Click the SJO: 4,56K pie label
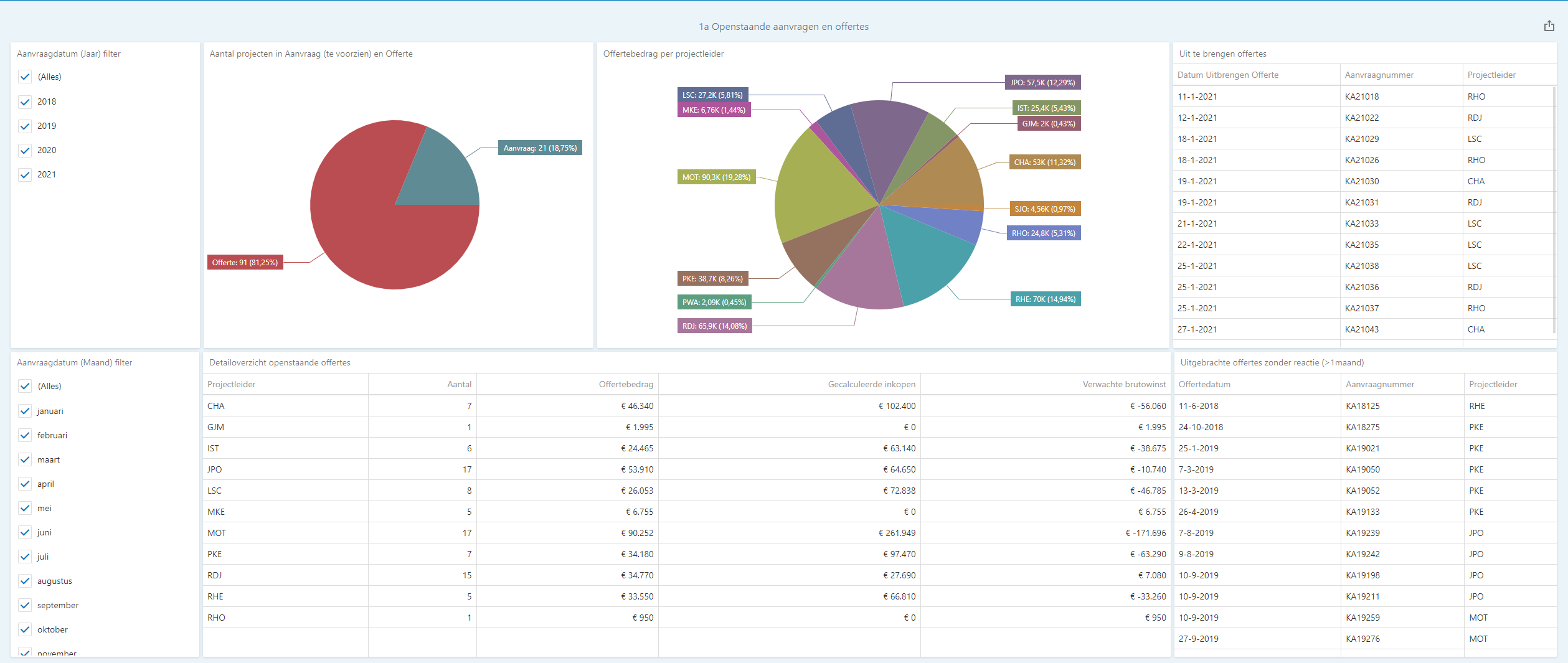Viewport: 1568px width, 663px height. pos(1045,209)
